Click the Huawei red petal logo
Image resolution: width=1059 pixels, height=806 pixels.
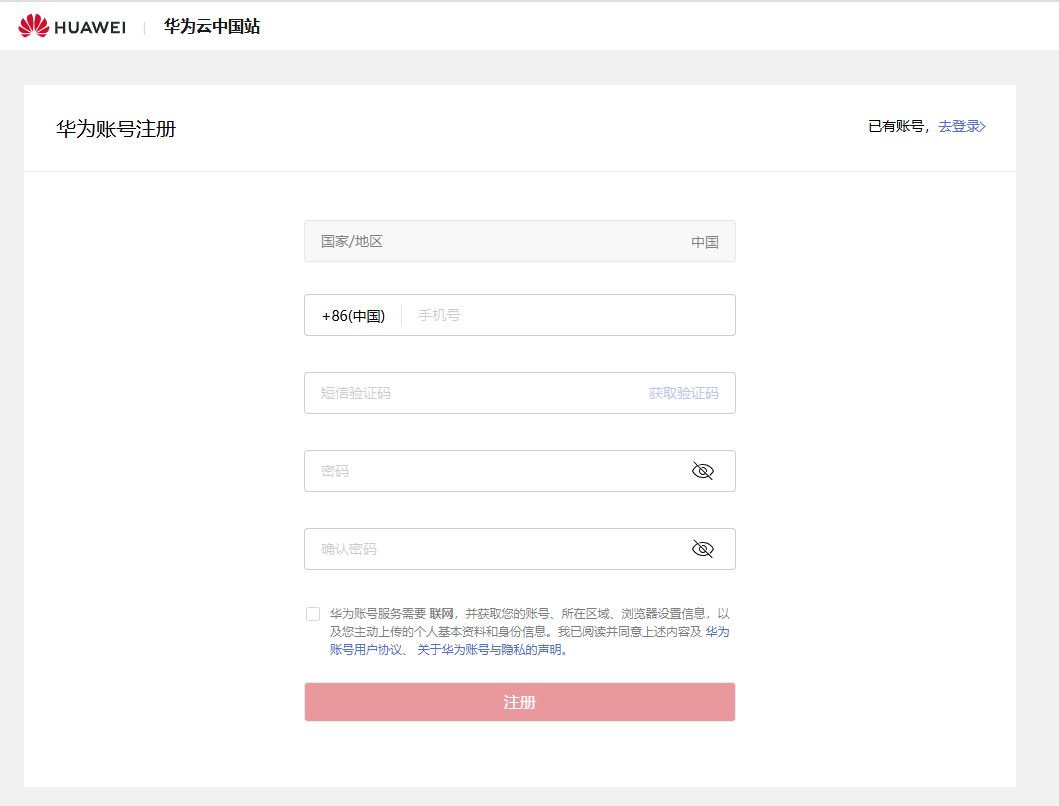(33, 27)
